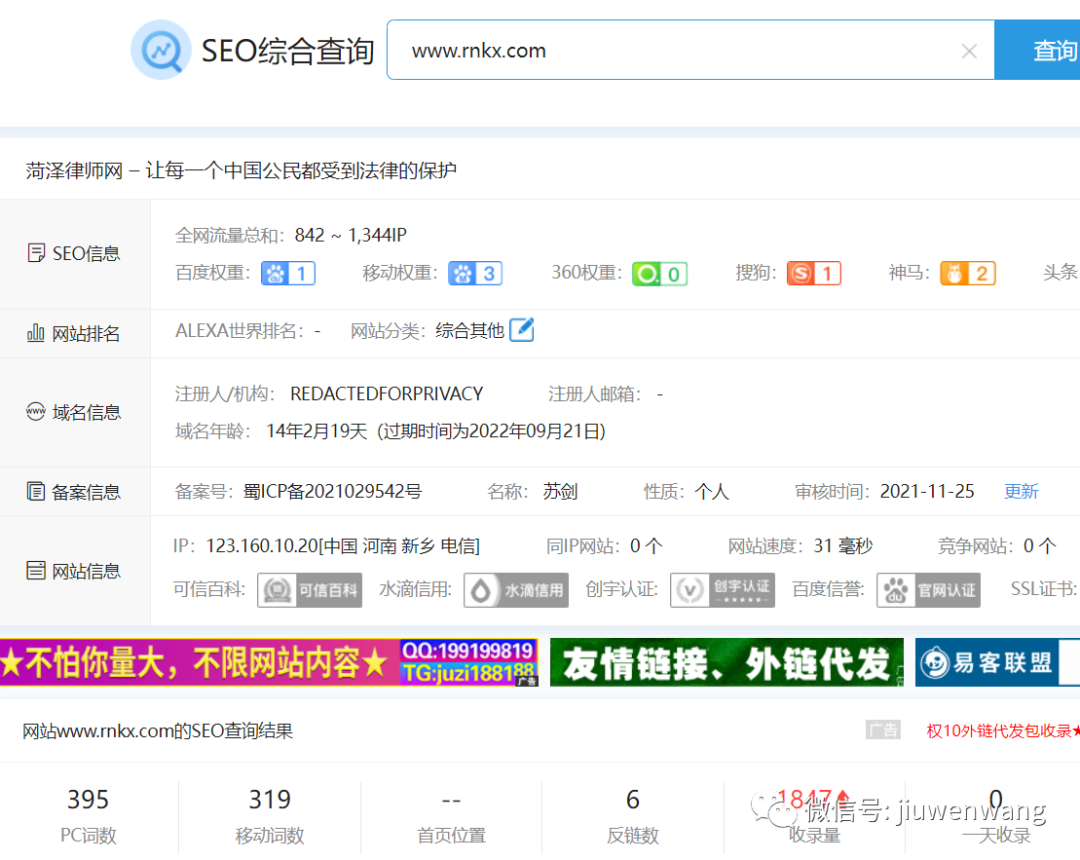The width and height of the screenshot is (1080, 860).
Task: Click the -- 首页位置 value
Action: tap(451, 801)
